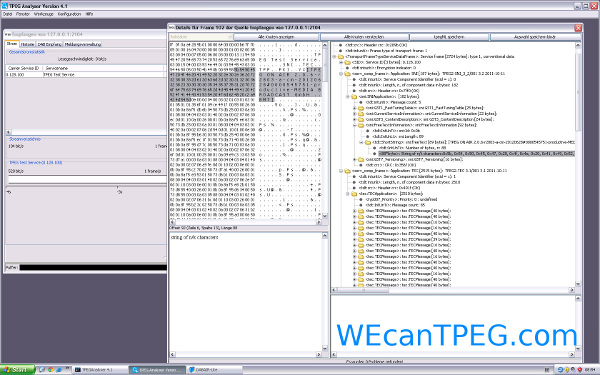Switch to TPEGAnalyser 4.1 in the taskbar
Image resolution: width=600 pixels, height=375 pixels.
[99, 370]
